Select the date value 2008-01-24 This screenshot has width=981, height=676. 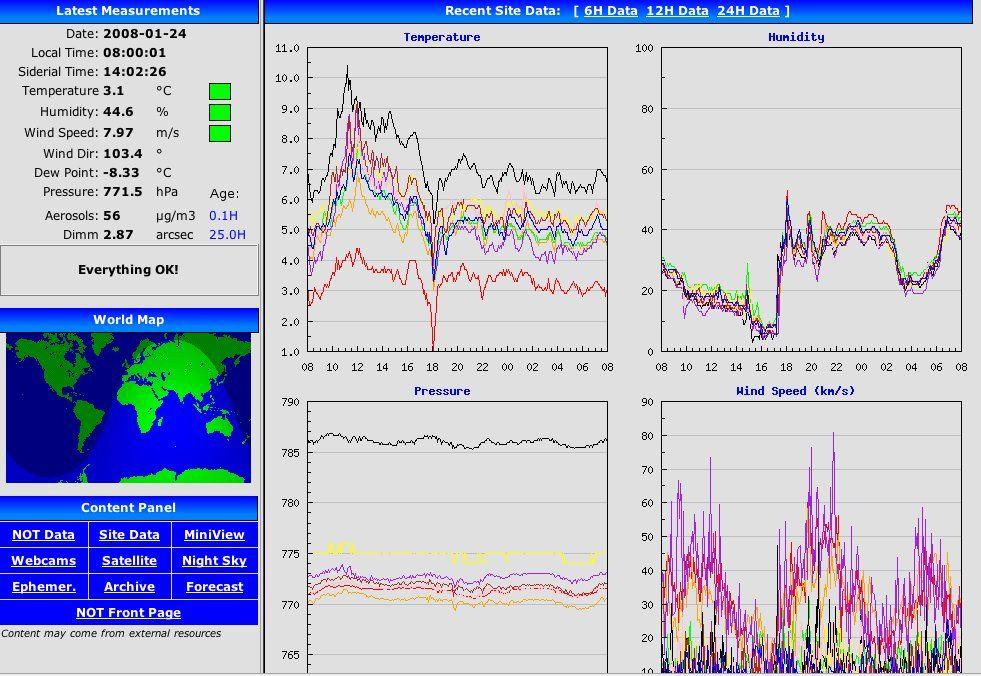145,34
